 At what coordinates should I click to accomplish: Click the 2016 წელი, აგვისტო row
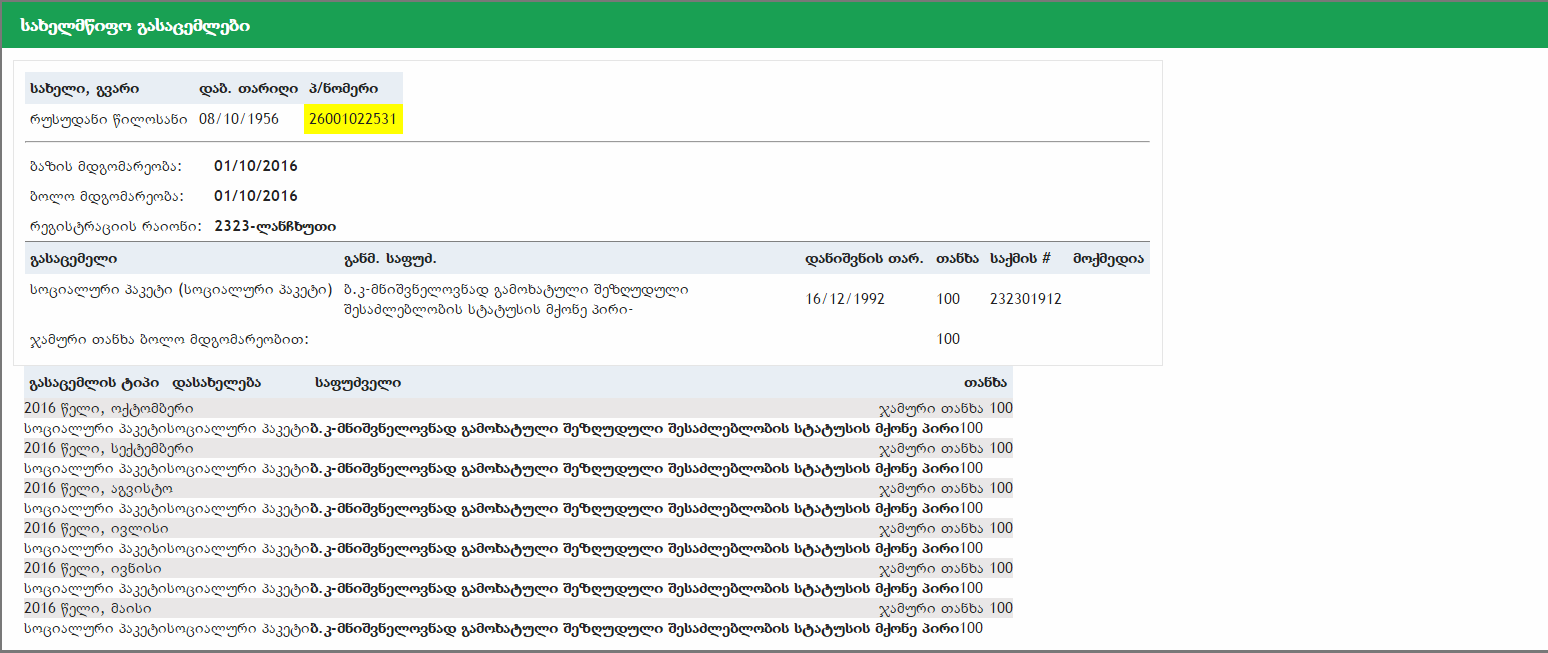[98, 488]
